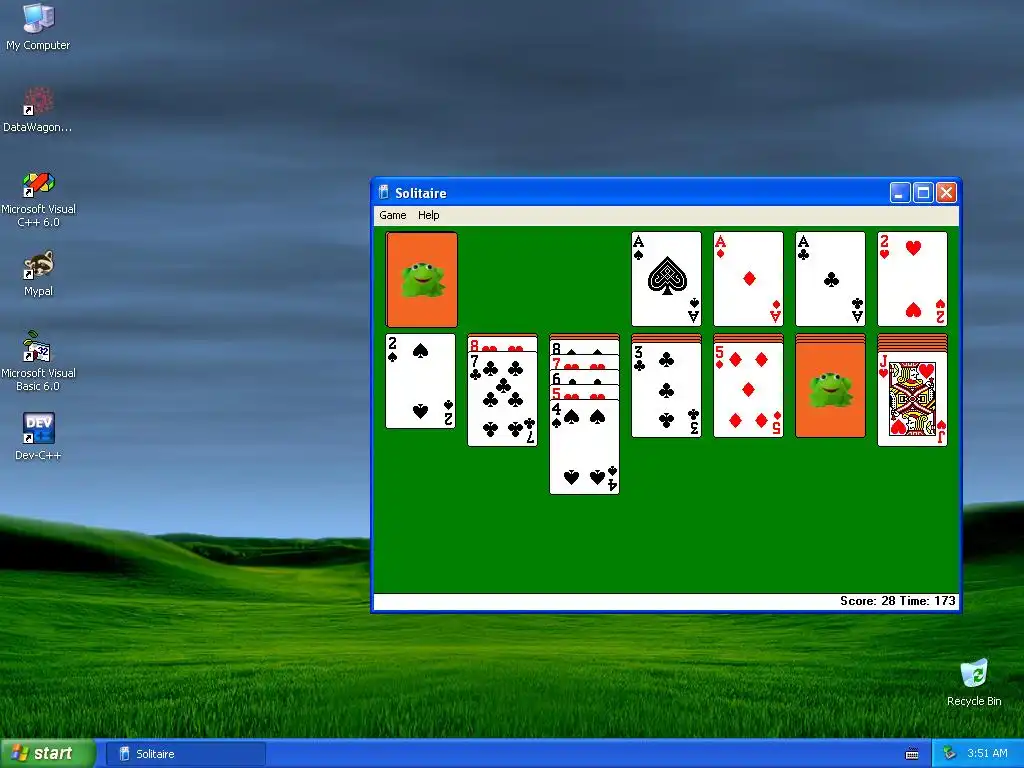Screen dimensions: 1024x768
Task: Close the Solitaire window
Action: [946, 193]
